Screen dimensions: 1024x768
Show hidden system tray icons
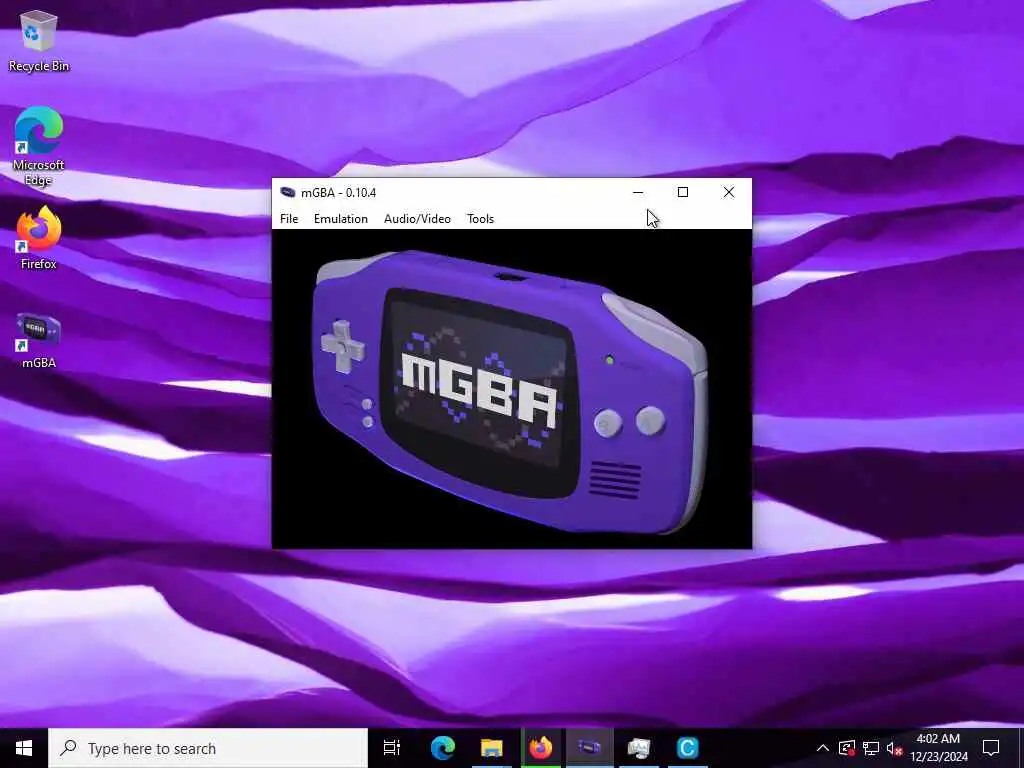[x=823, y=748]
